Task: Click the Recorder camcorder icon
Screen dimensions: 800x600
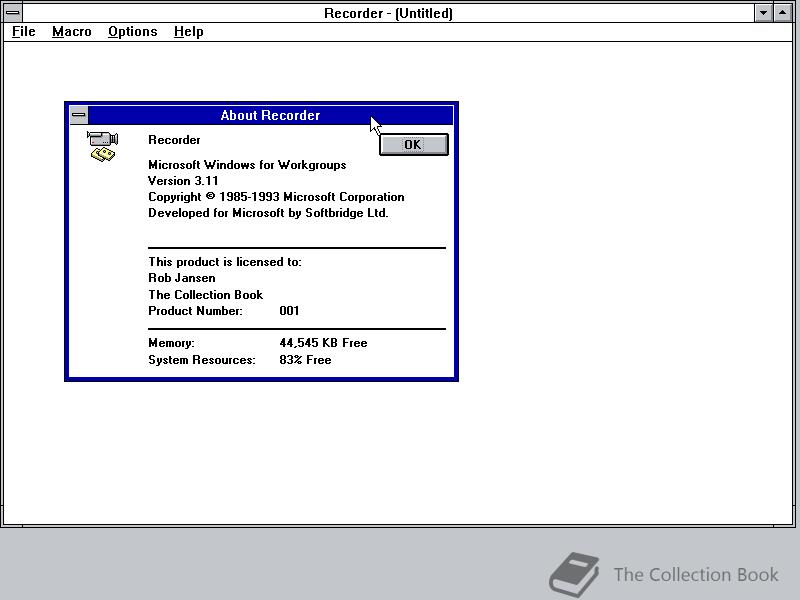Action: pyautogui.click(x=103, y=146)
